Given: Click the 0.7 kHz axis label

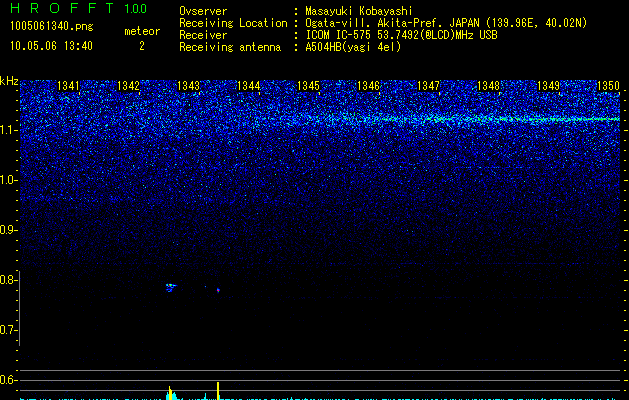Looking at the screenshot, I should (7, 330).
